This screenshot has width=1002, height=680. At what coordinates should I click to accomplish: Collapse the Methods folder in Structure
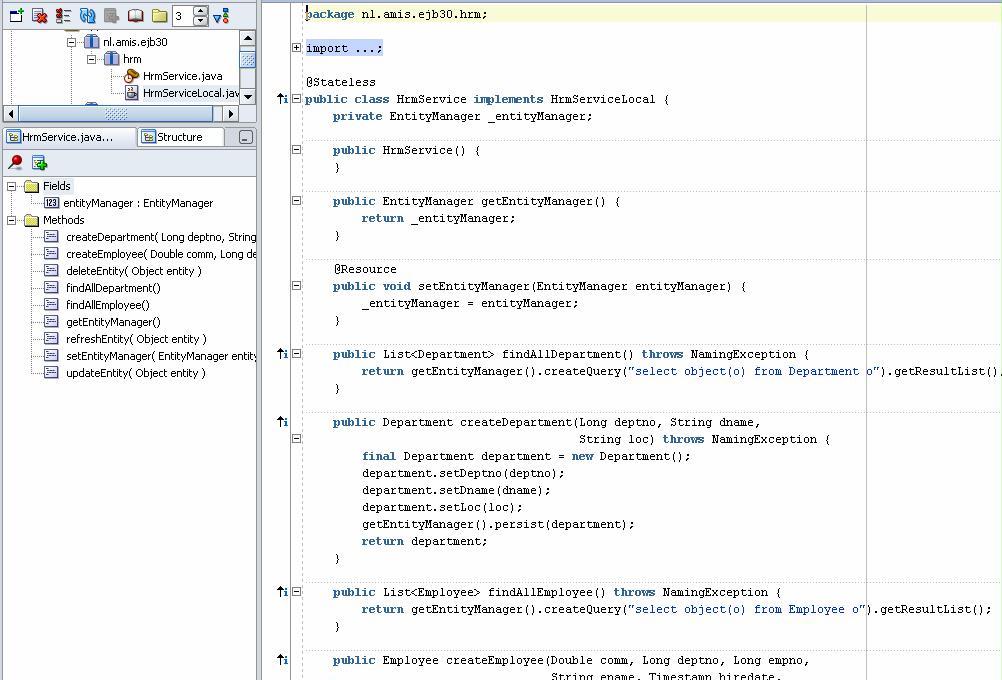click(12, 220)
